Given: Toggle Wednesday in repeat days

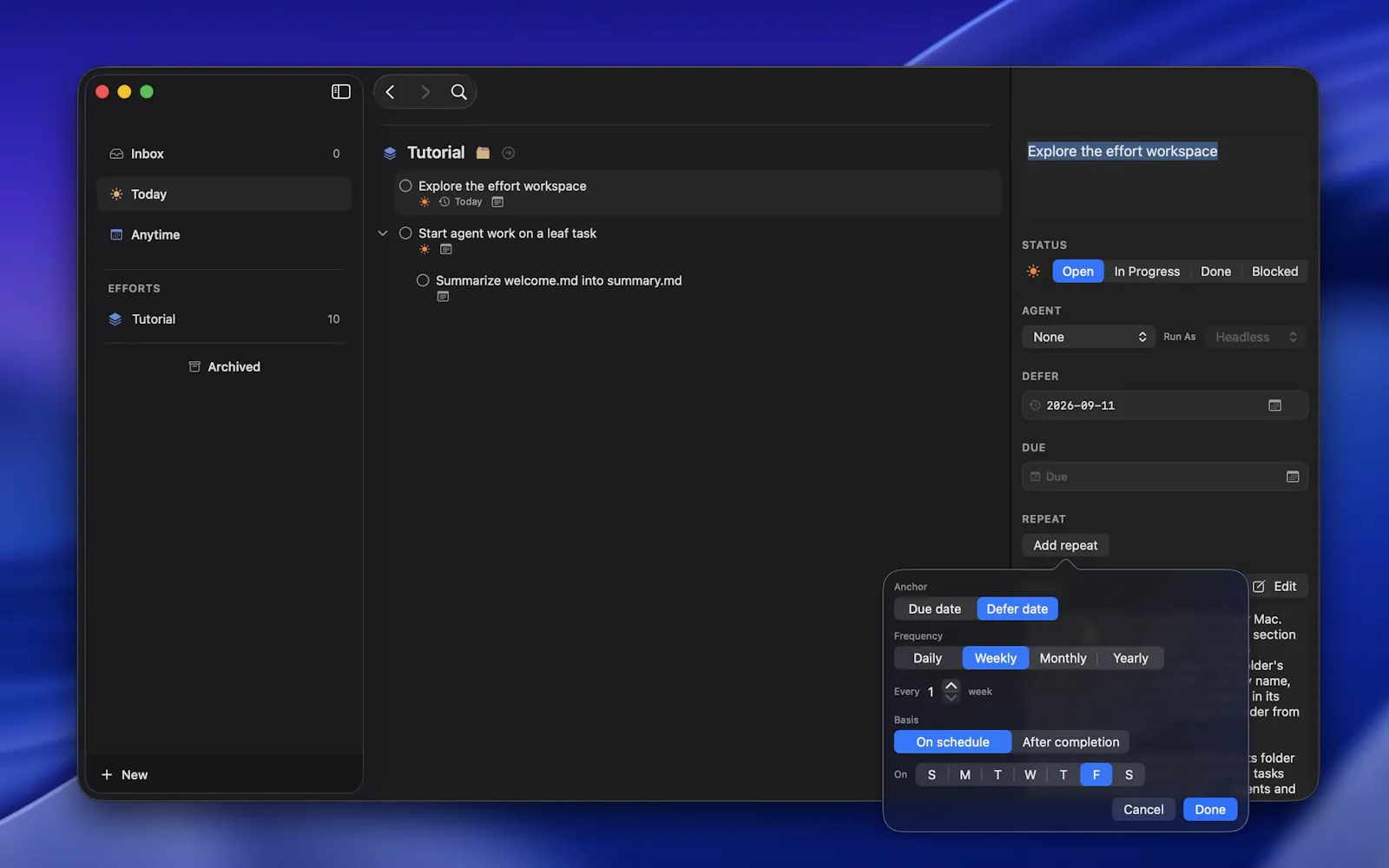Looking at the screenshot, I should point(1030,775).
